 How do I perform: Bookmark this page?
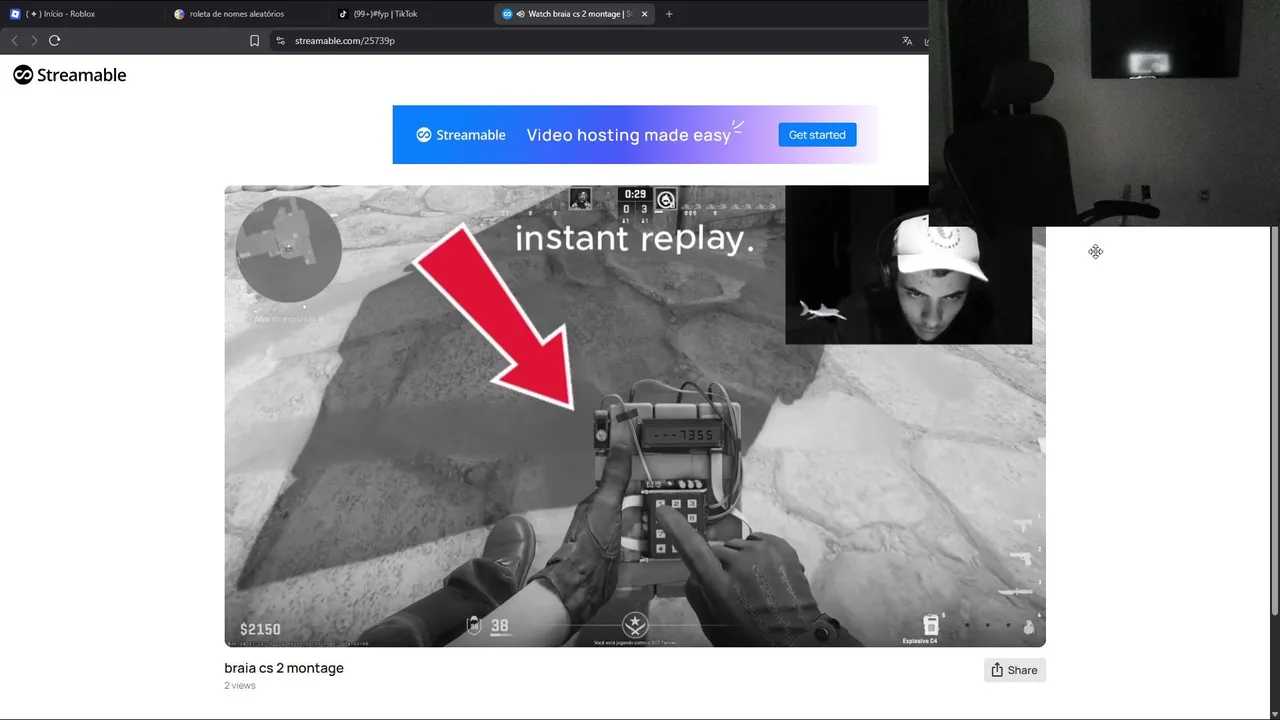(x=254, y=41)
